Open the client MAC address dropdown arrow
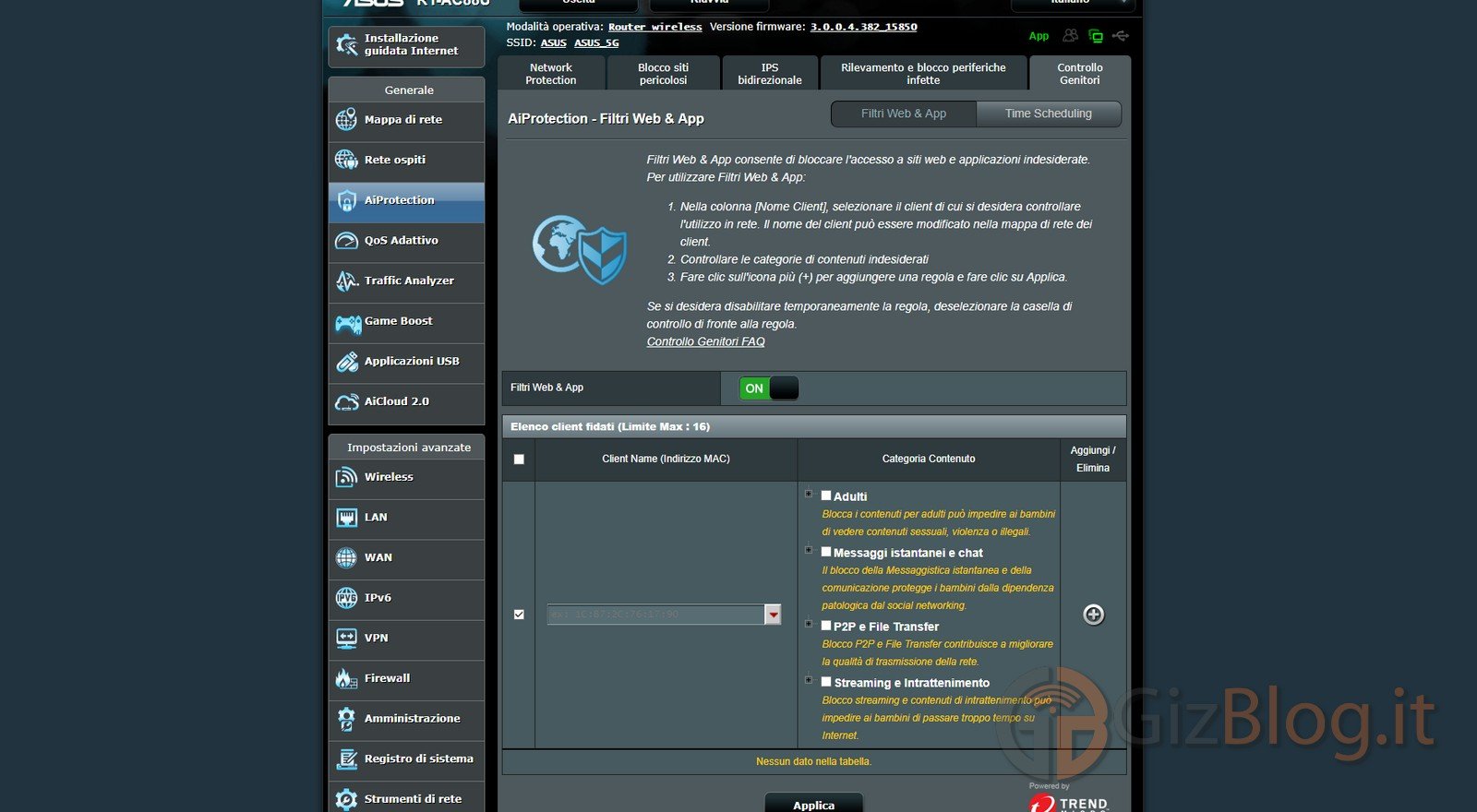This screenshot has height=812, width=1477. coord(774,615)
